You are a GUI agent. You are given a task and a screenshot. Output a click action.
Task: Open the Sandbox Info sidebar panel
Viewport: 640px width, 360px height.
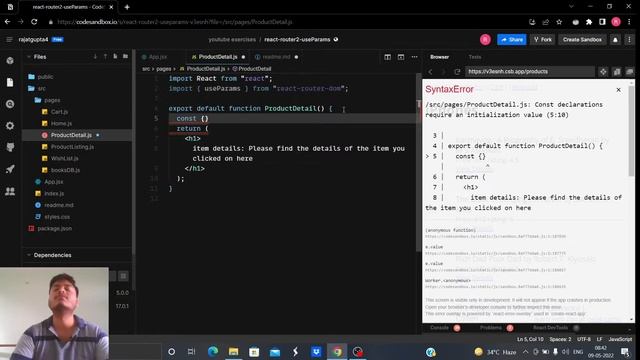[x=10, y=60]
